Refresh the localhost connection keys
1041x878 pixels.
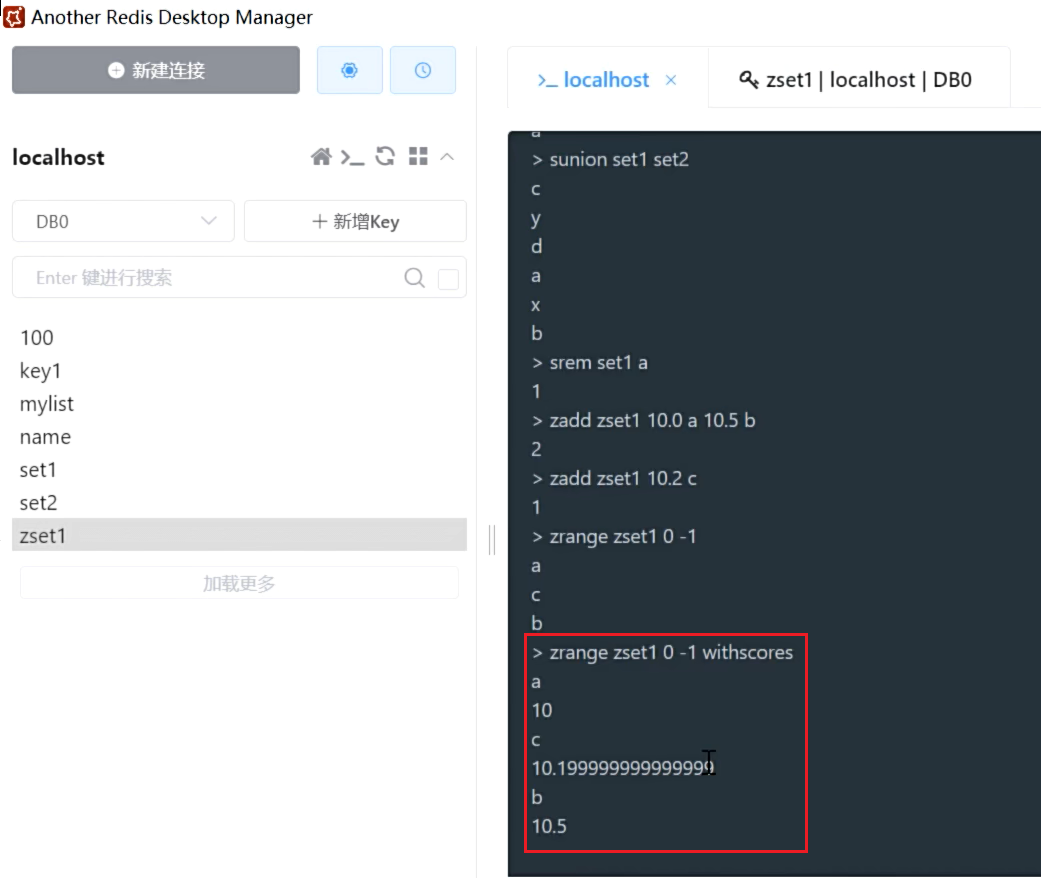click(x=385, y=157)
